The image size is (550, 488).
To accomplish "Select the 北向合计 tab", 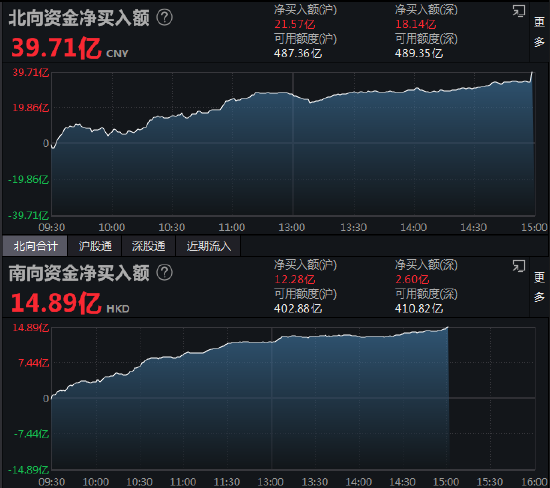I will [x=35, y=246].
